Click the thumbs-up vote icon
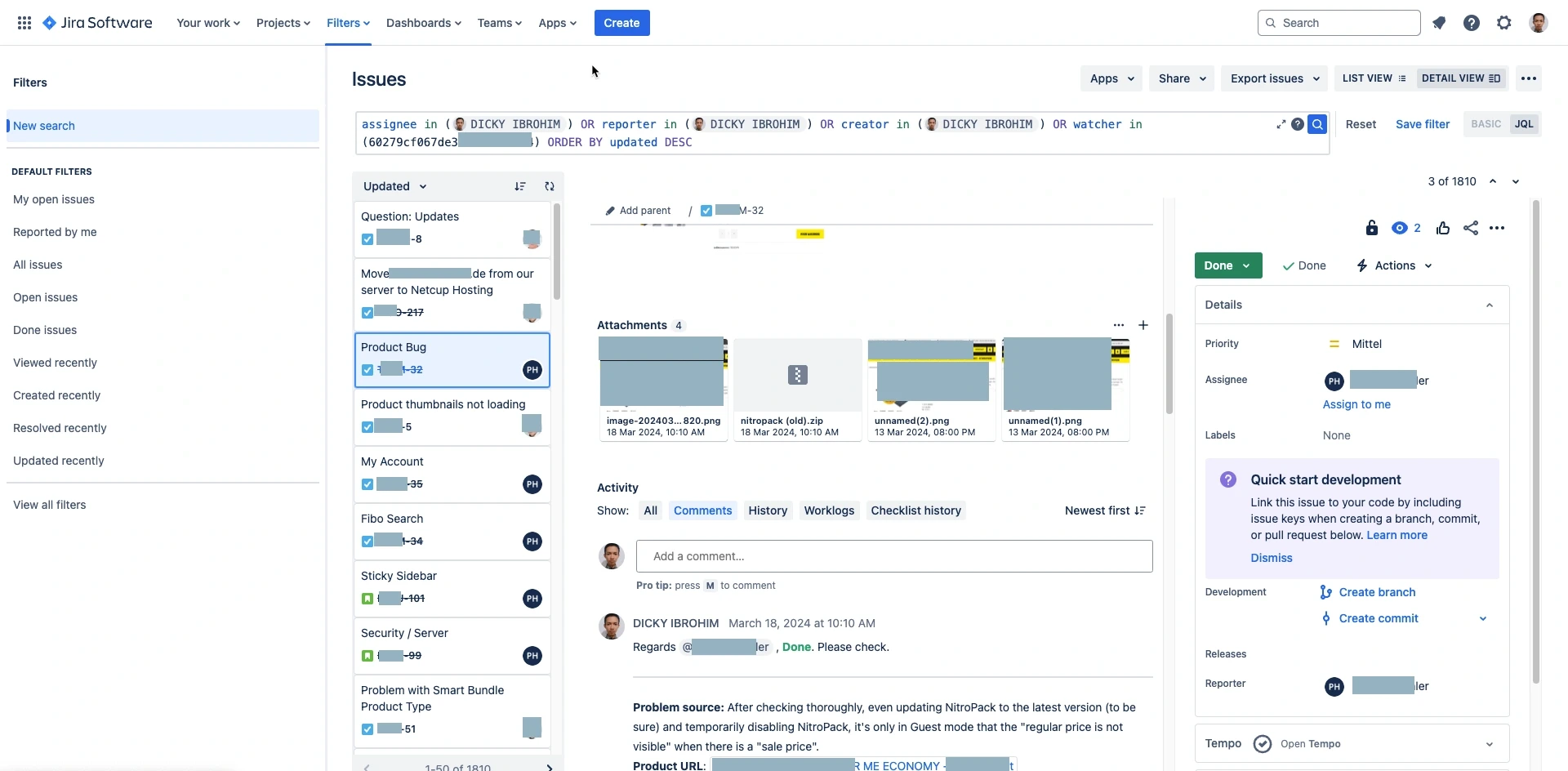The image size is (1568, 771). [x=1443, y=228]
